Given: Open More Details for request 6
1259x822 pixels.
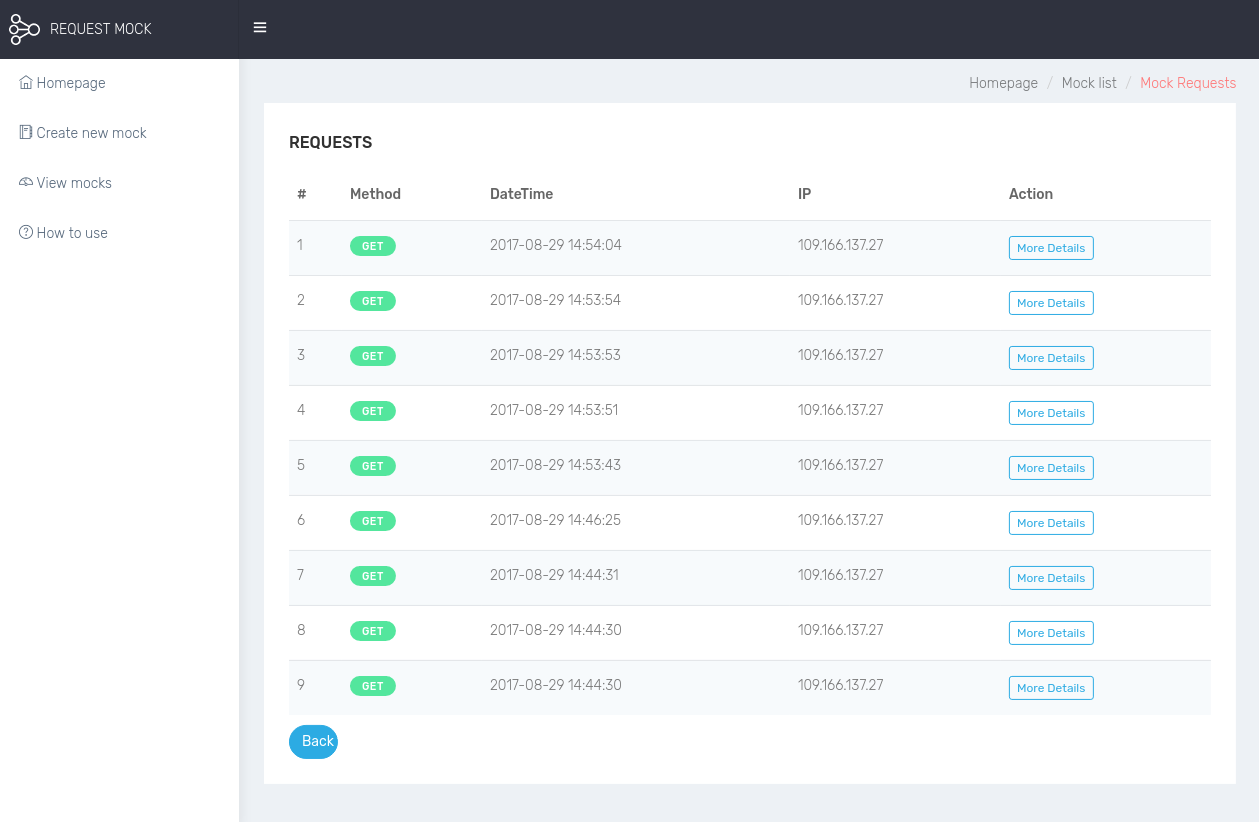Looking at the screenshot, I should click(1051, 523).
